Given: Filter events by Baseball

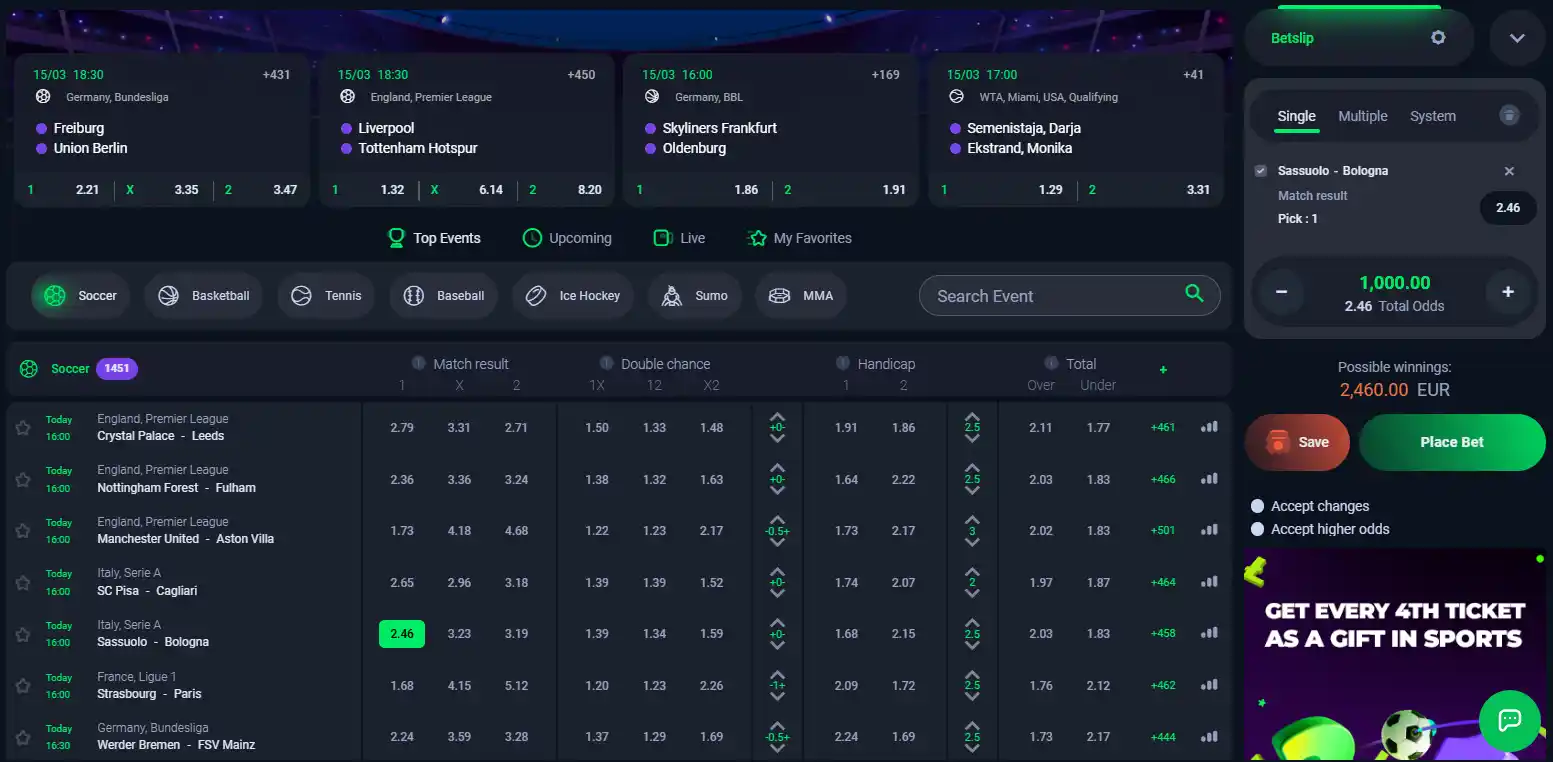Looking at the screenshot, I should [x=443, y=296].
